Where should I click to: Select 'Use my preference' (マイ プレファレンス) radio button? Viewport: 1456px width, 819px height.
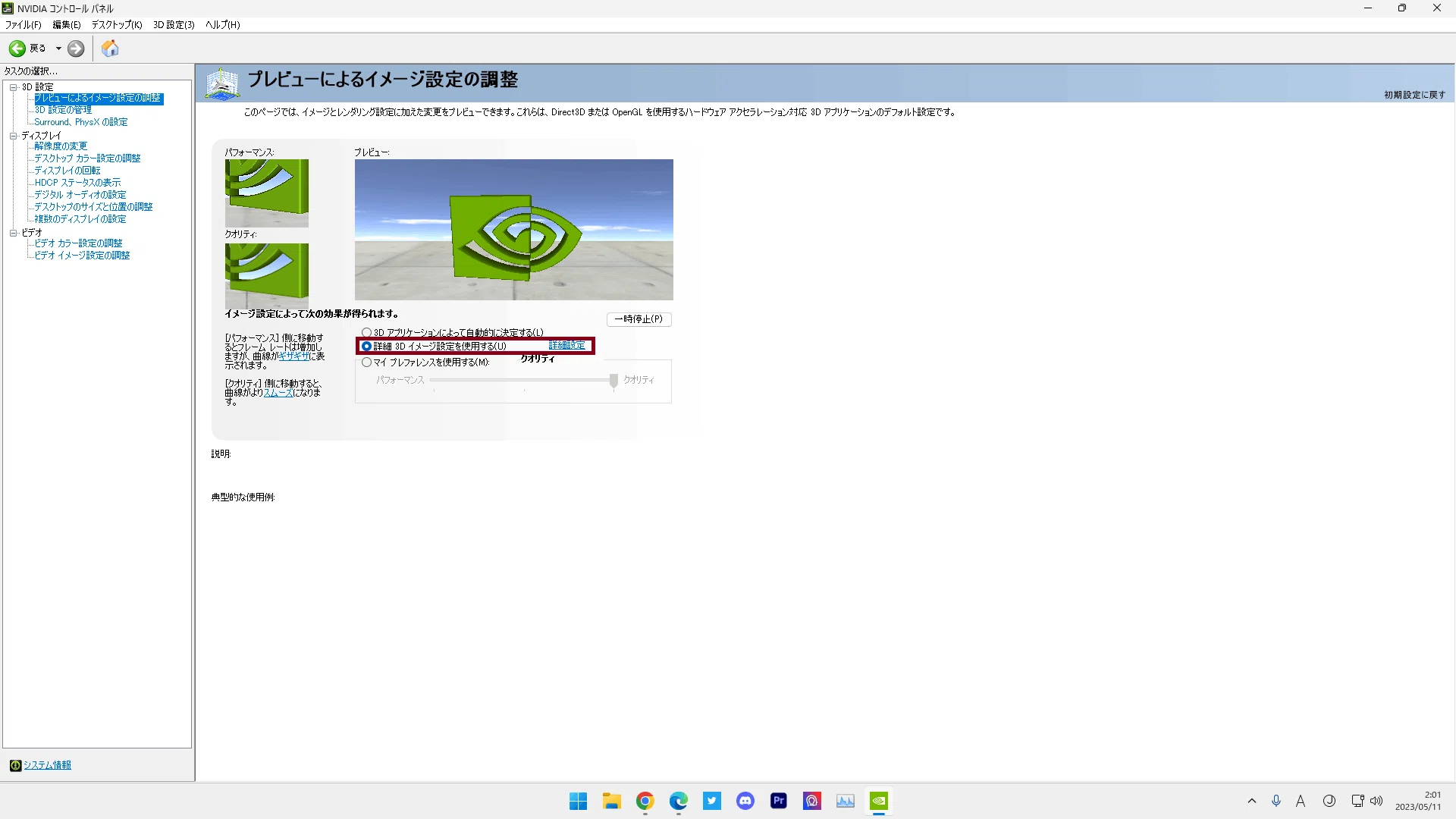coord(366,362)
